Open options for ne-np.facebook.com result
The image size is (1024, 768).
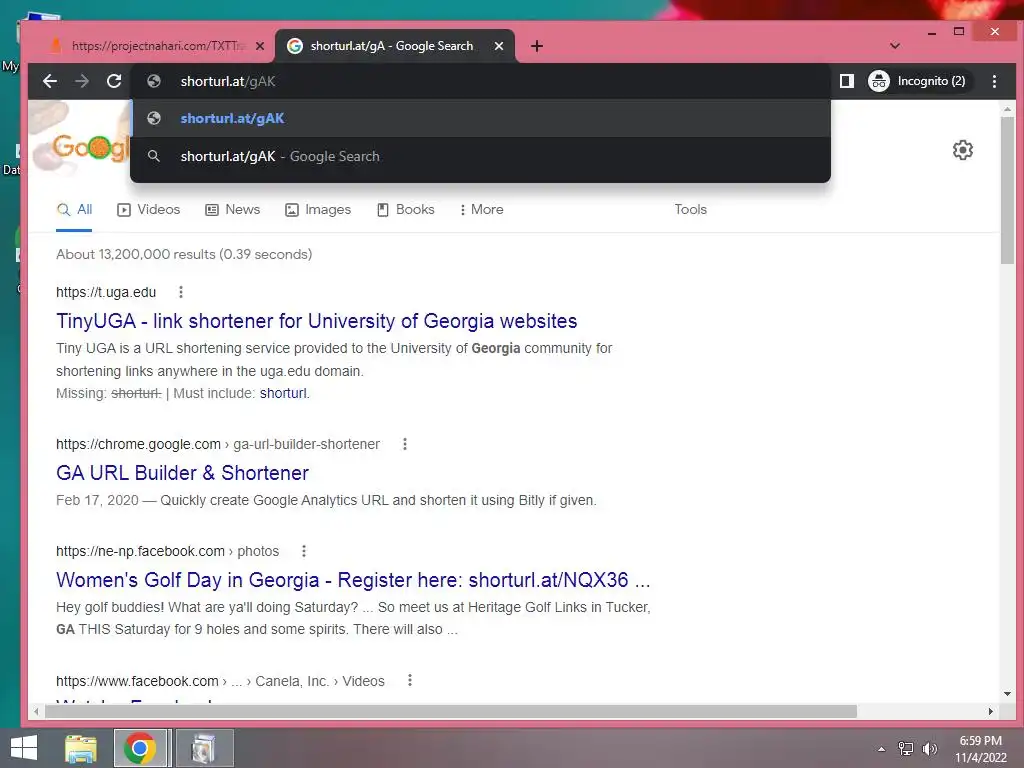coord(304,551)
